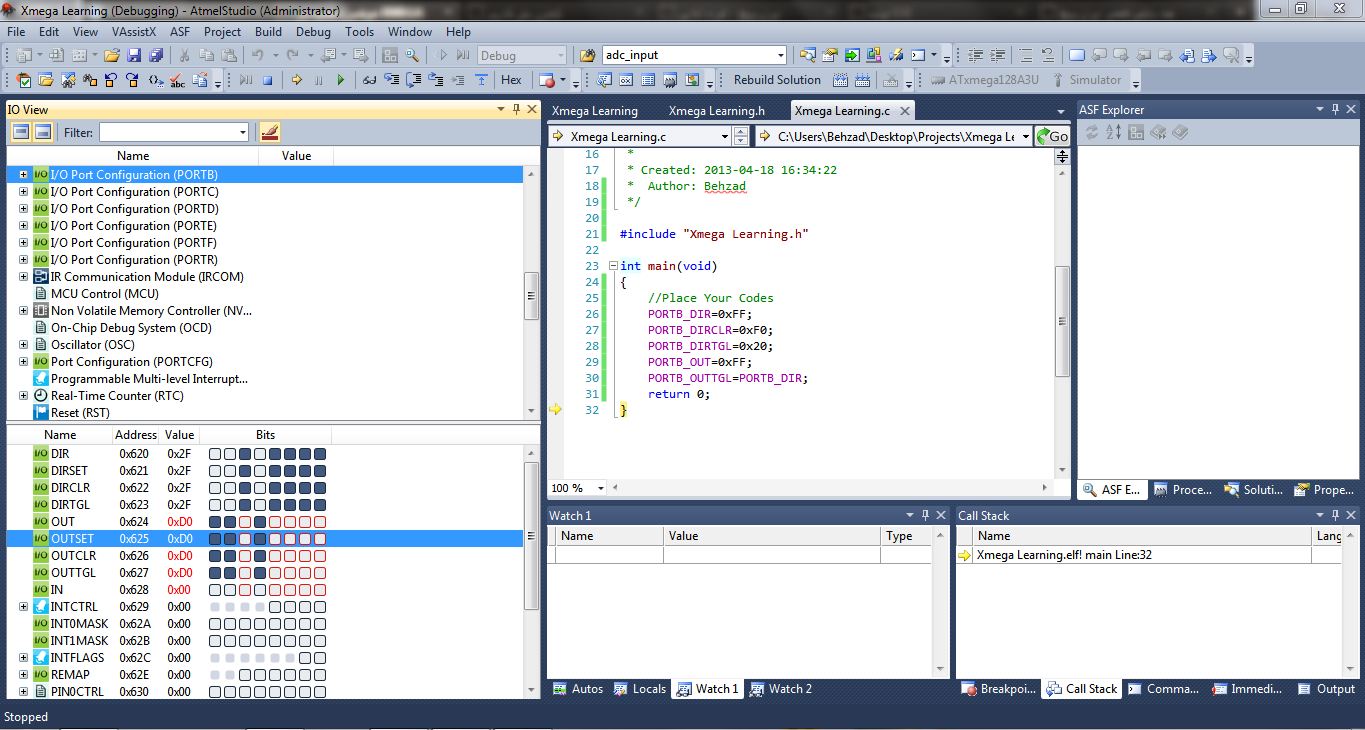Screen dimensions: 1365x730
Task: Open the Autos tab
Action: (x=578, y=689)
